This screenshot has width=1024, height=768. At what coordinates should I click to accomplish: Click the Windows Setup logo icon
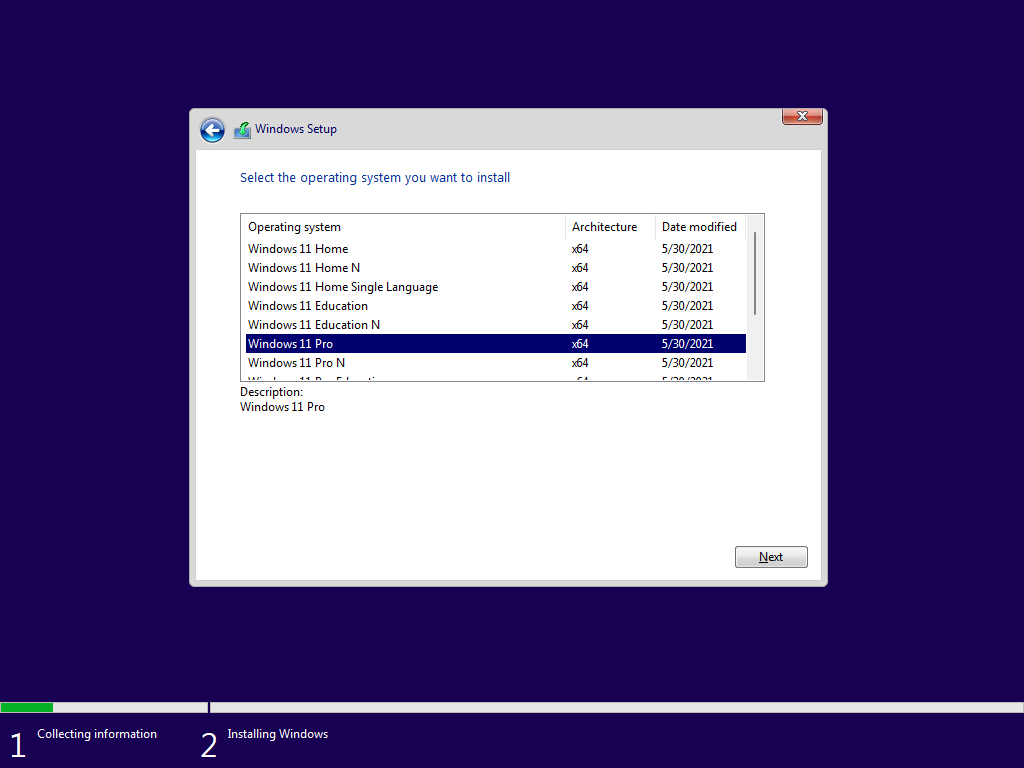241,129
